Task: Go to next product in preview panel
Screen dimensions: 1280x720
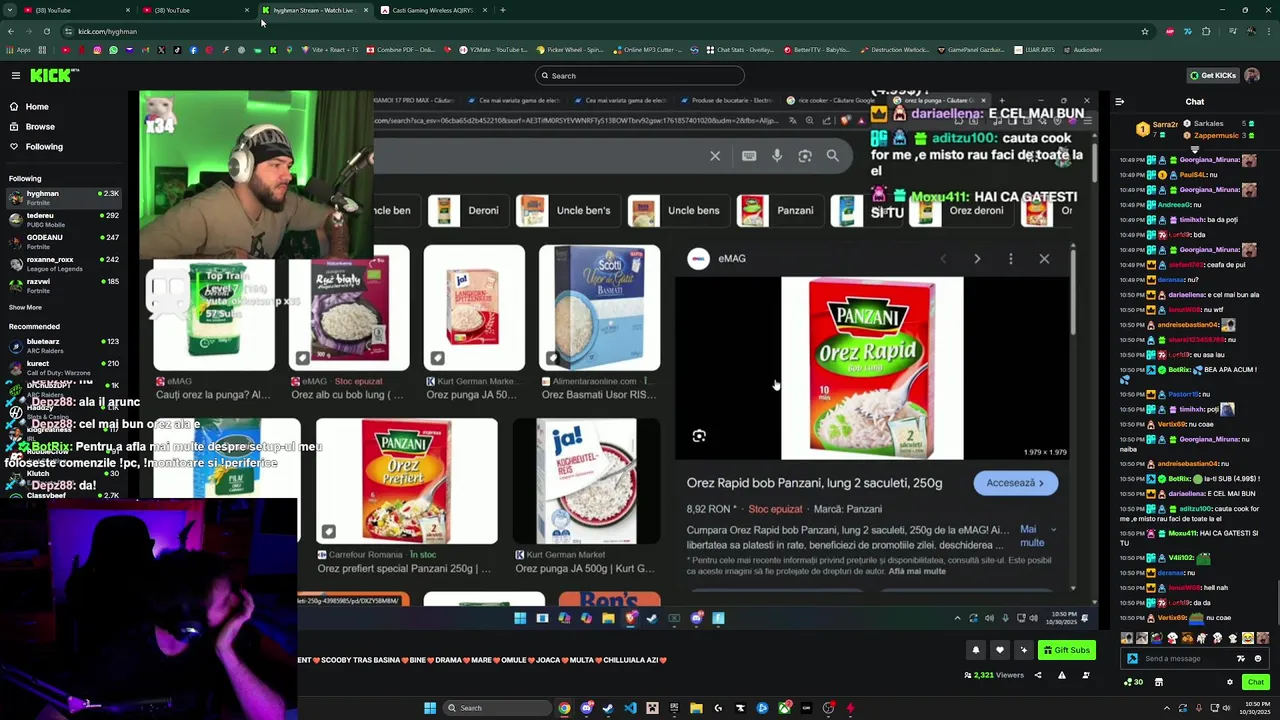Action: coord(977,259)
